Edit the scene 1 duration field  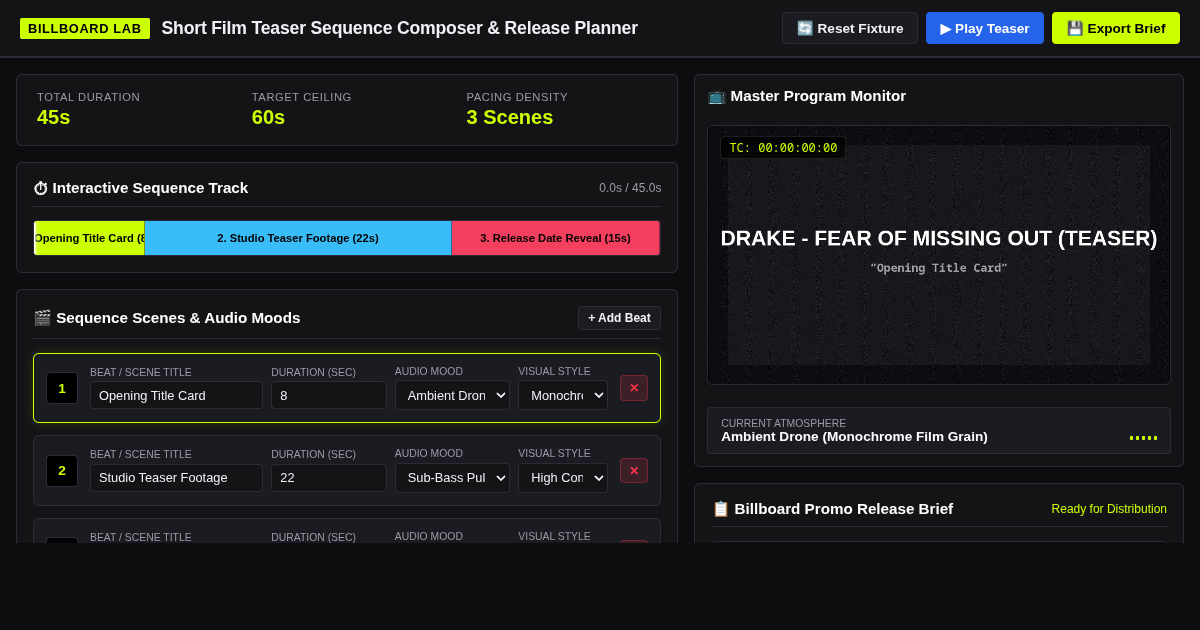point(329,395)
